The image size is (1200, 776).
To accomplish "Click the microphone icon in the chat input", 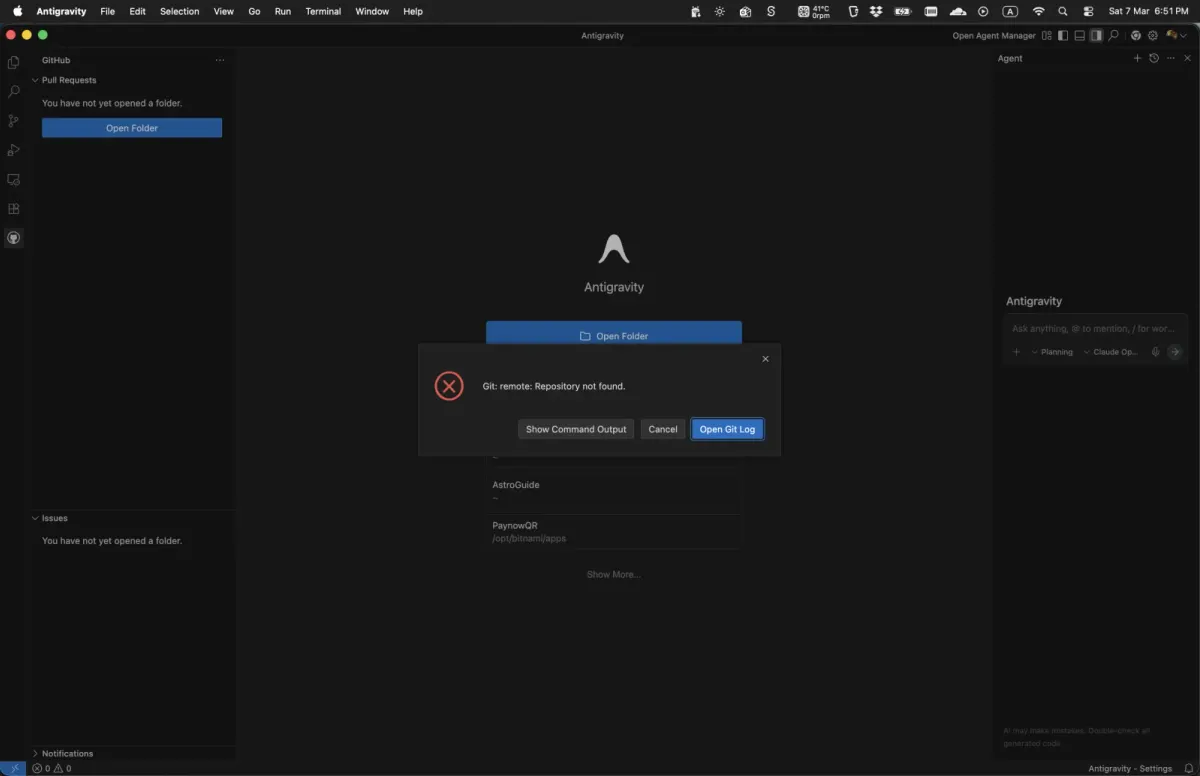I will 1155,352.
